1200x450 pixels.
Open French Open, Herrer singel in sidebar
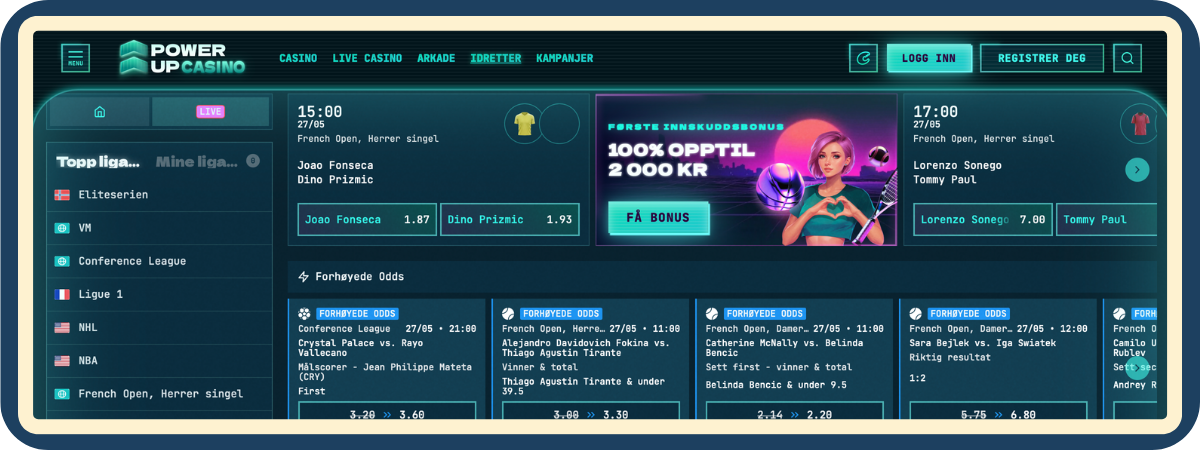(159, 394)
